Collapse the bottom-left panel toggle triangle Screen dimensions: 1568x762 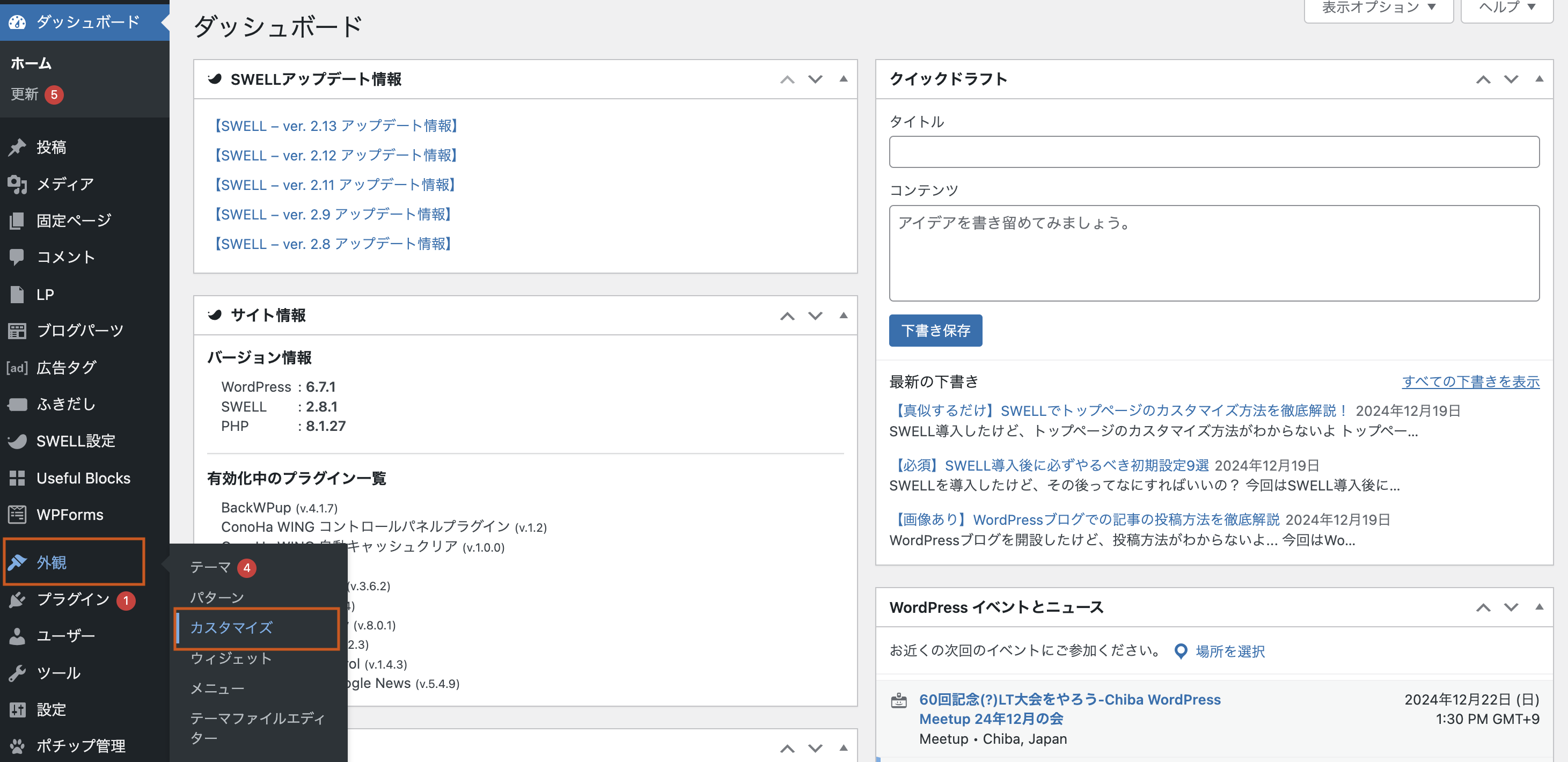[843, 748]
